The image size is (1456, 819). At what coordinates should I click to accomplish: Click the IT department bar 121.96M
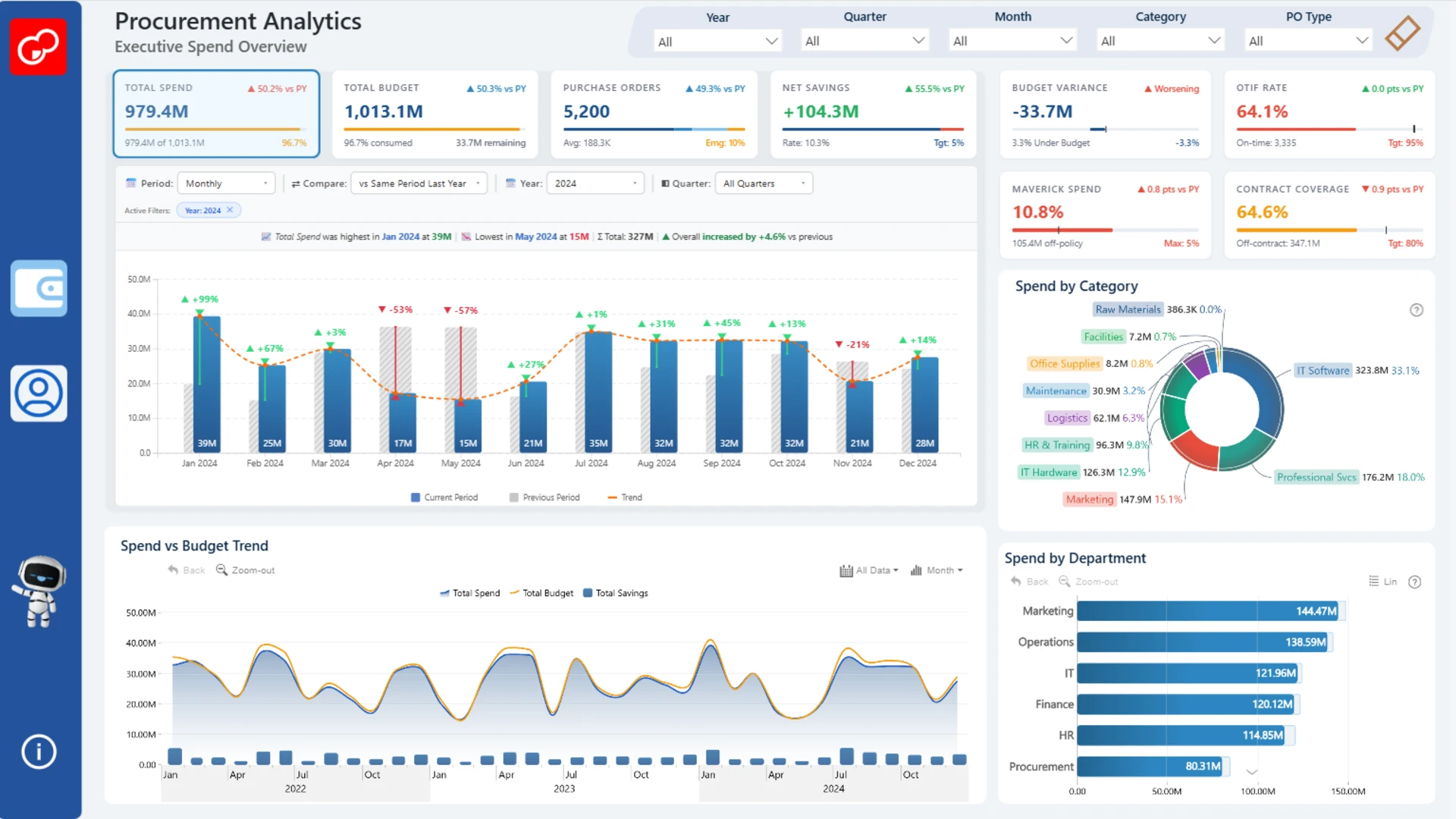click(1188, 673)
